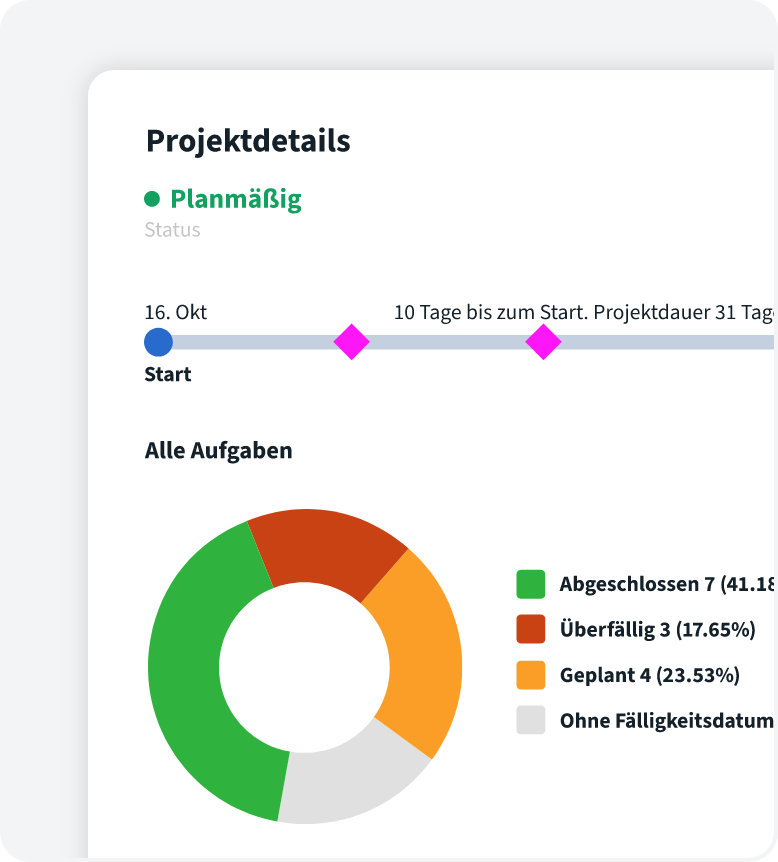Viewport: 778px width, 862px height.
Task: Click the 16. Okt start date
Action: click(x=176, y=312)
